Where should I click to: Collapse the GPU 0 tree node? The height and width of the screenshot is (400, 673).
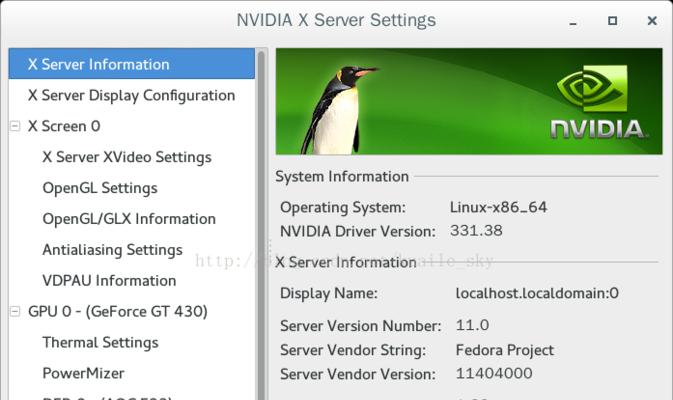click(x=15, y=312)
